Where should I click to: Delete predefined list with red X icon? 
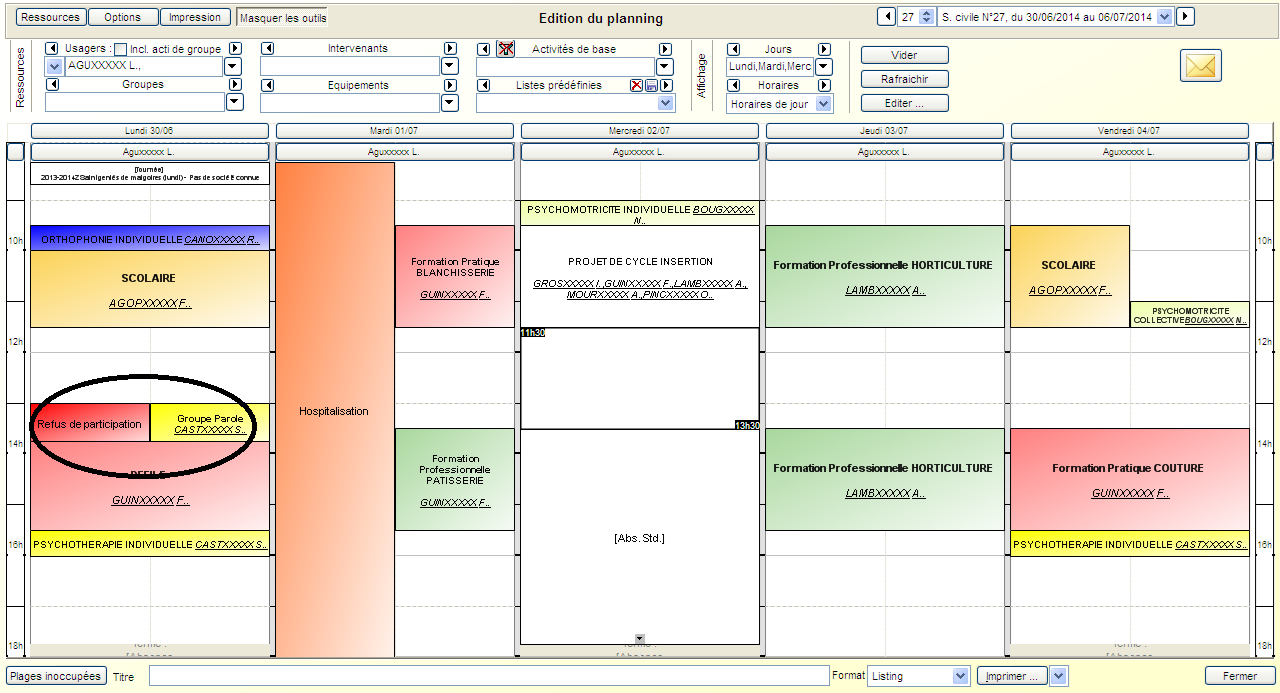(636, 85)
